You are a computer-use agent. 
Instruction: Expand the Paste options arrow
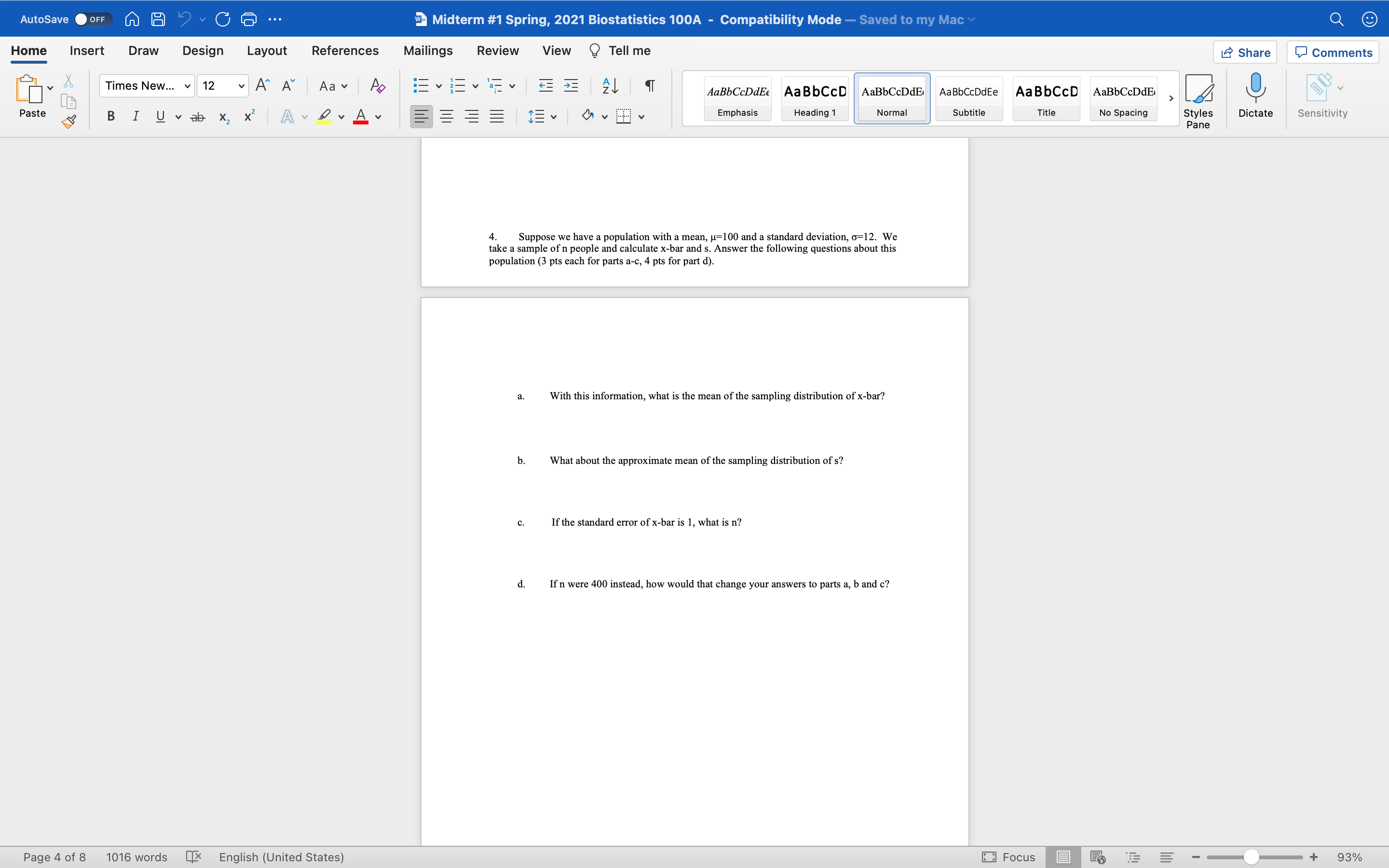51,88
